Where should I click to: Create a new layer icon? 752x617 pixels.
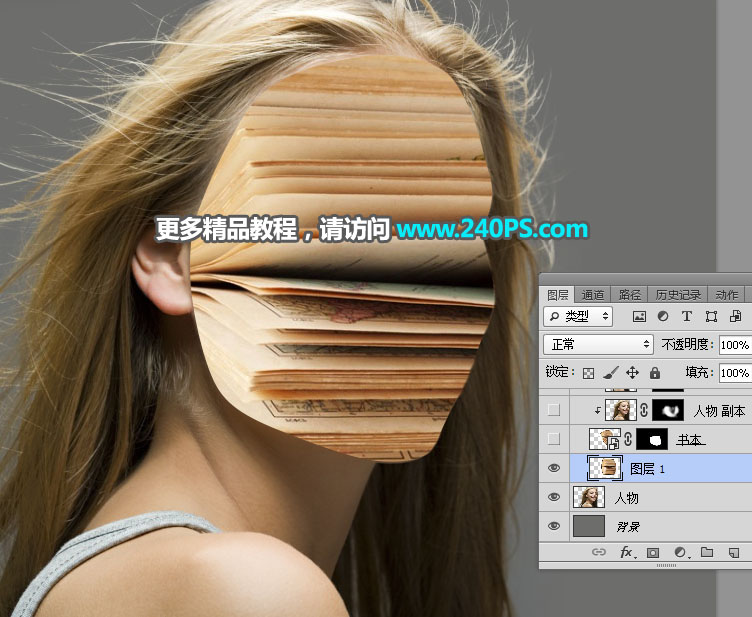coord(734,553)
